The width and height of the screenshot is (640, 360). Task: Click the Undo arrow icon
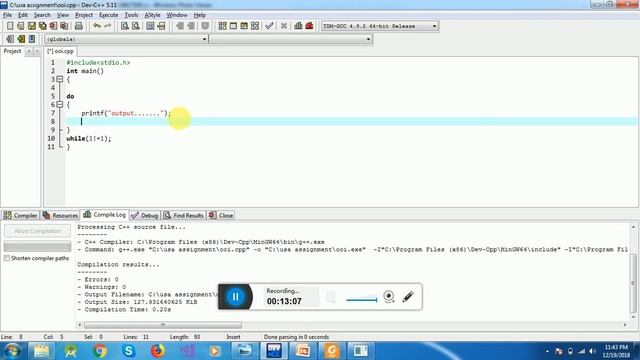tap(97, 26)
